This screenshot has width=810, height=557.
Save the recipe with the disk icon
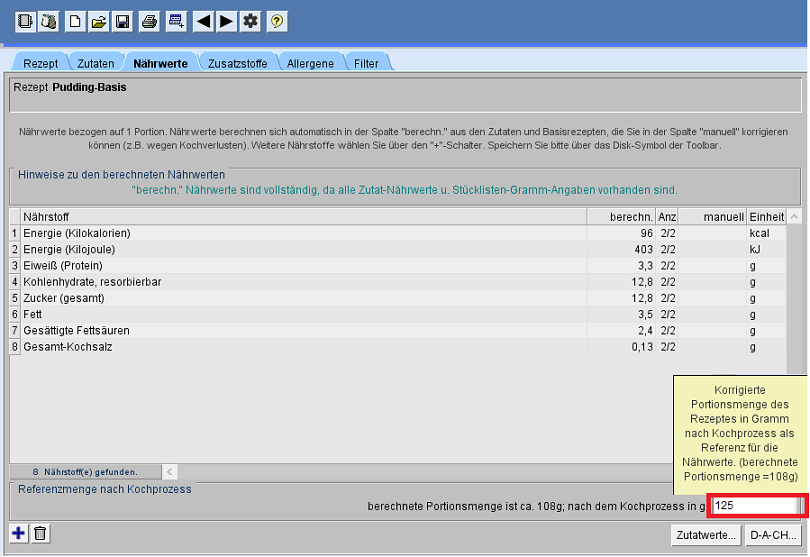click(x=122, y=21)
